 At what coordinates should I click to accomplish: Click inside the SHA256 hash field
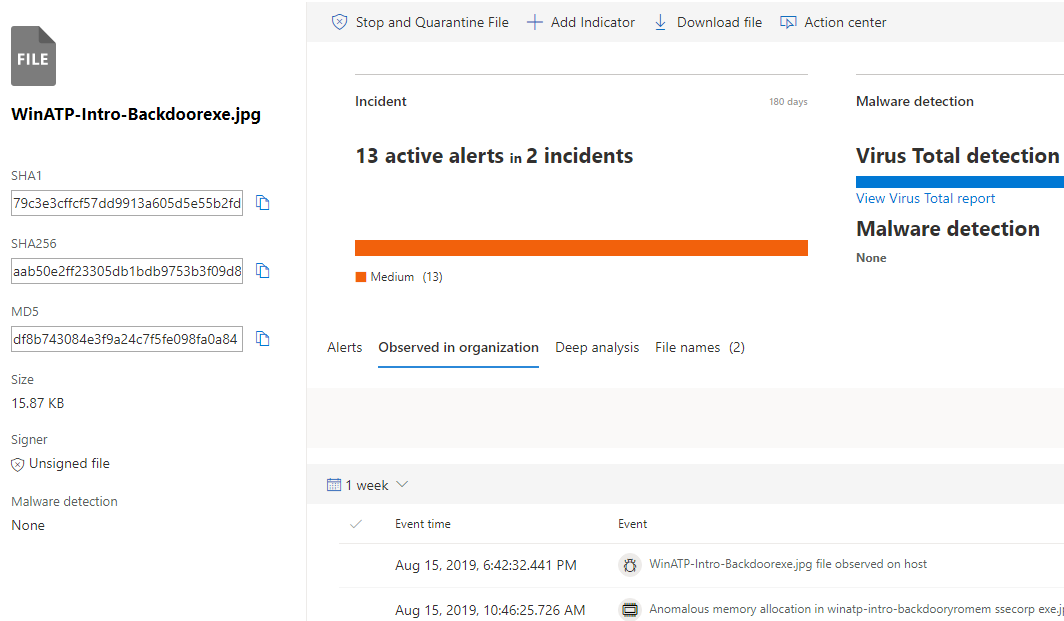(x=126, y=271)
